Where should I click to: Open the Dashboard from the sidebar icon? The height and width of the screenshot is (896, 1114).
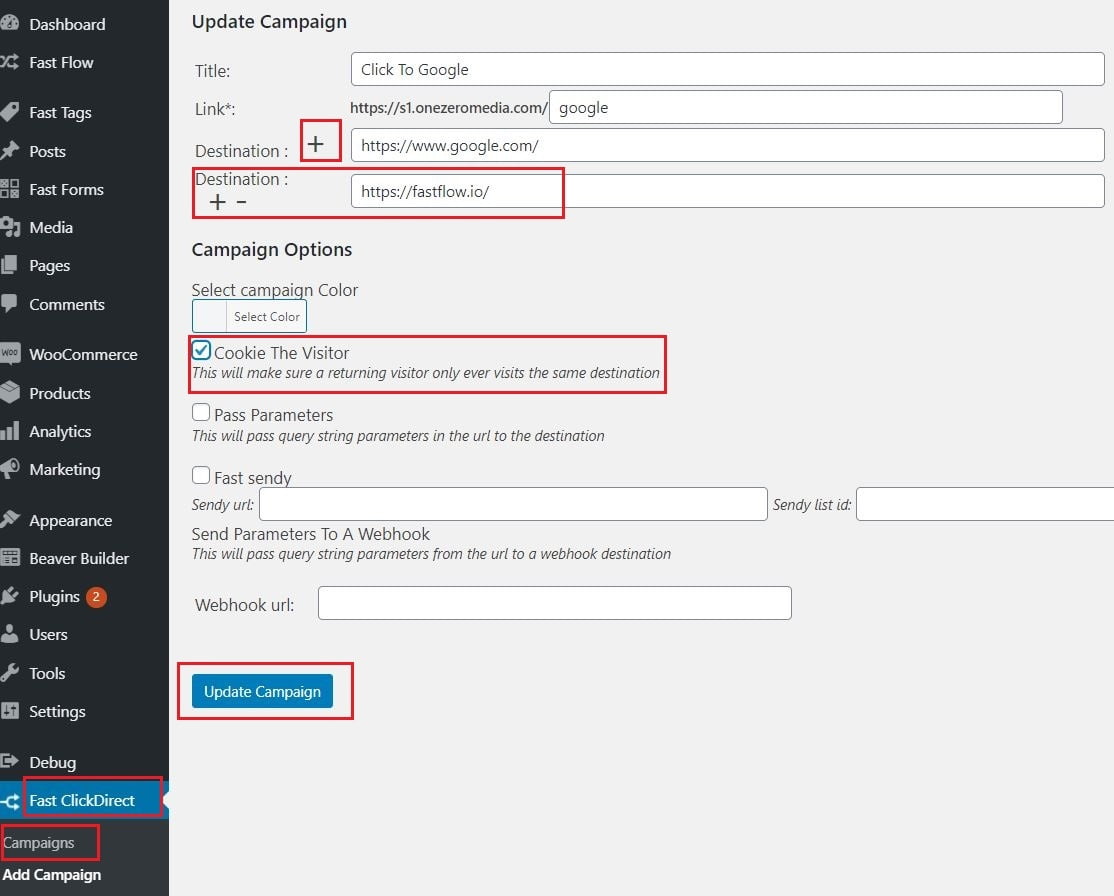13,24
